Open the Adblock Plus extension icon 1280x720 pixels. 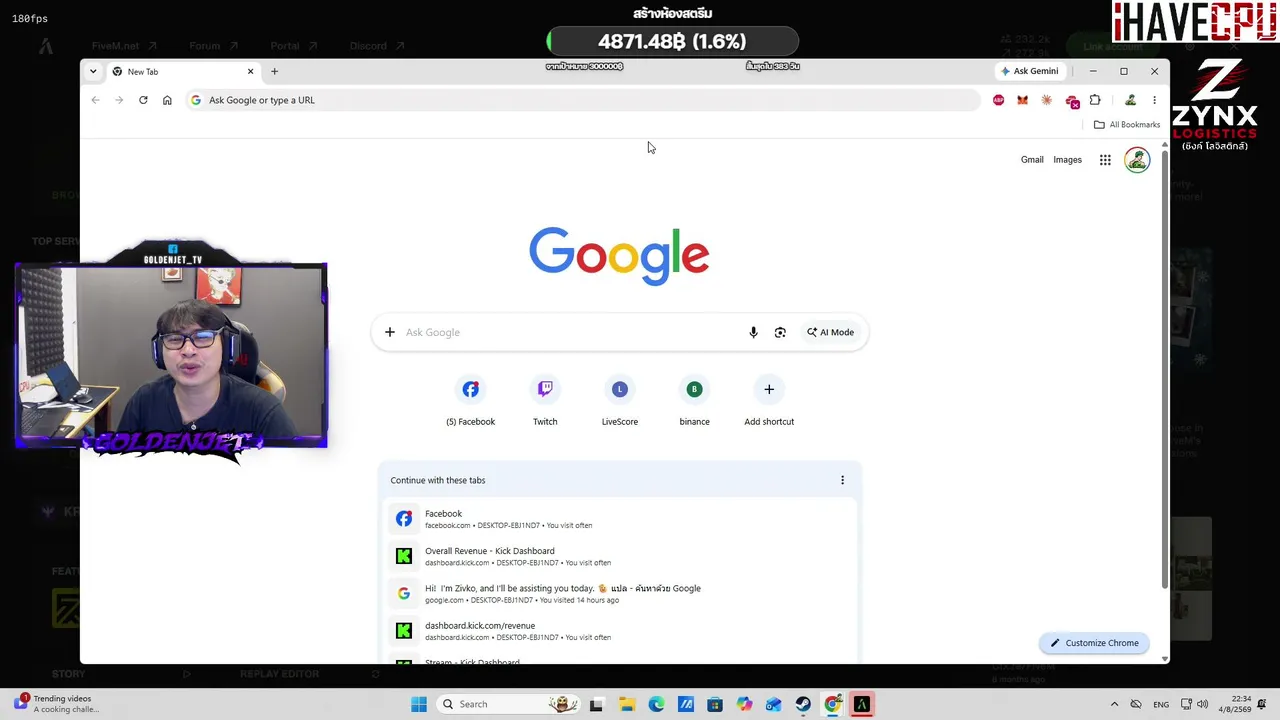coord(998,100)
